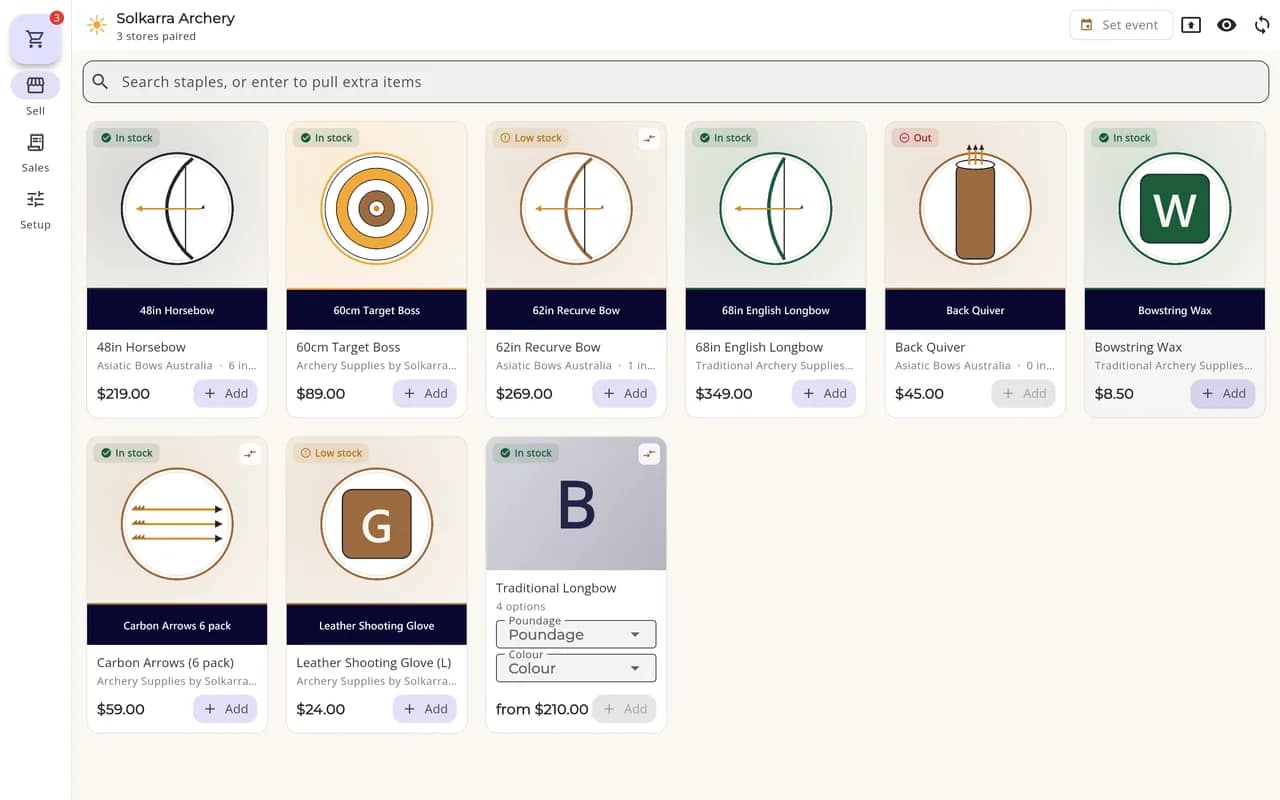
Task: Click the In stock badge on Traditional Longbow
Action: coord(526,453)
